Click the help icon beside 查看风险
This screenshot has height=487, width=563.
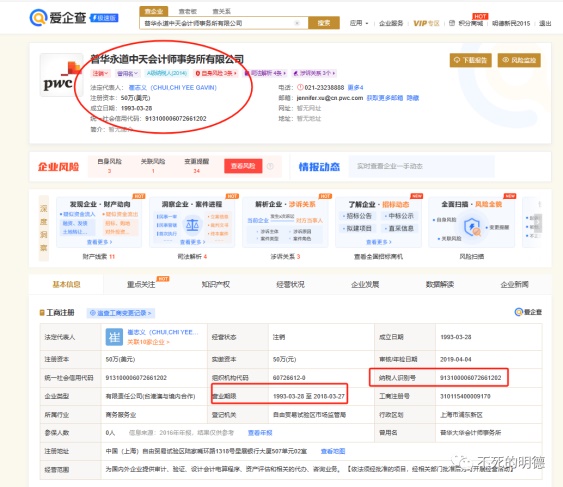tap(270, 166)
